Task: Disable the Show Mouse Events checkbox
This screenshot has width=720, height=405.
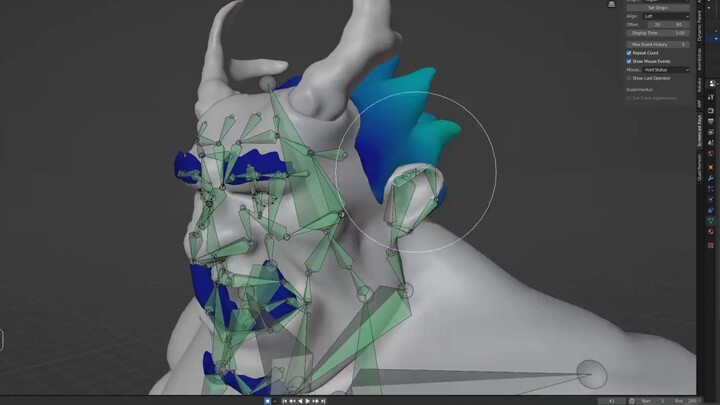Action: coord(629,61)
